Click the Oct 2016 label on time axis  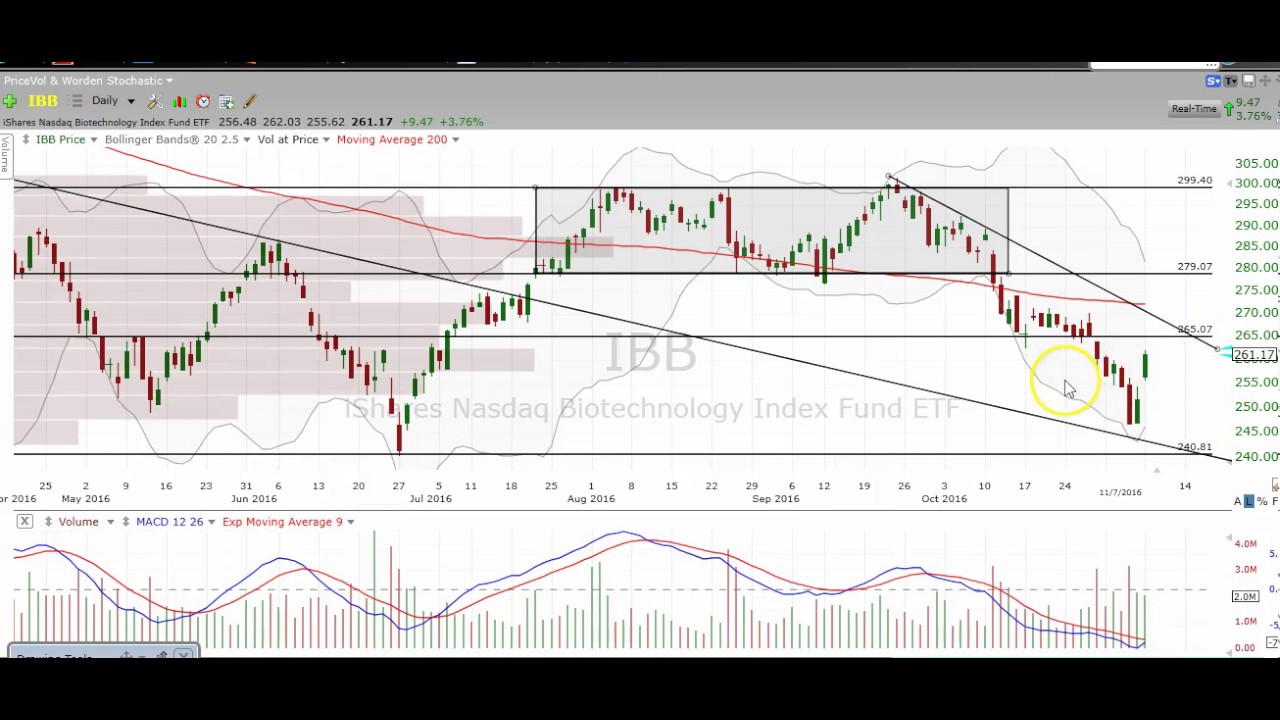(944, 499)
